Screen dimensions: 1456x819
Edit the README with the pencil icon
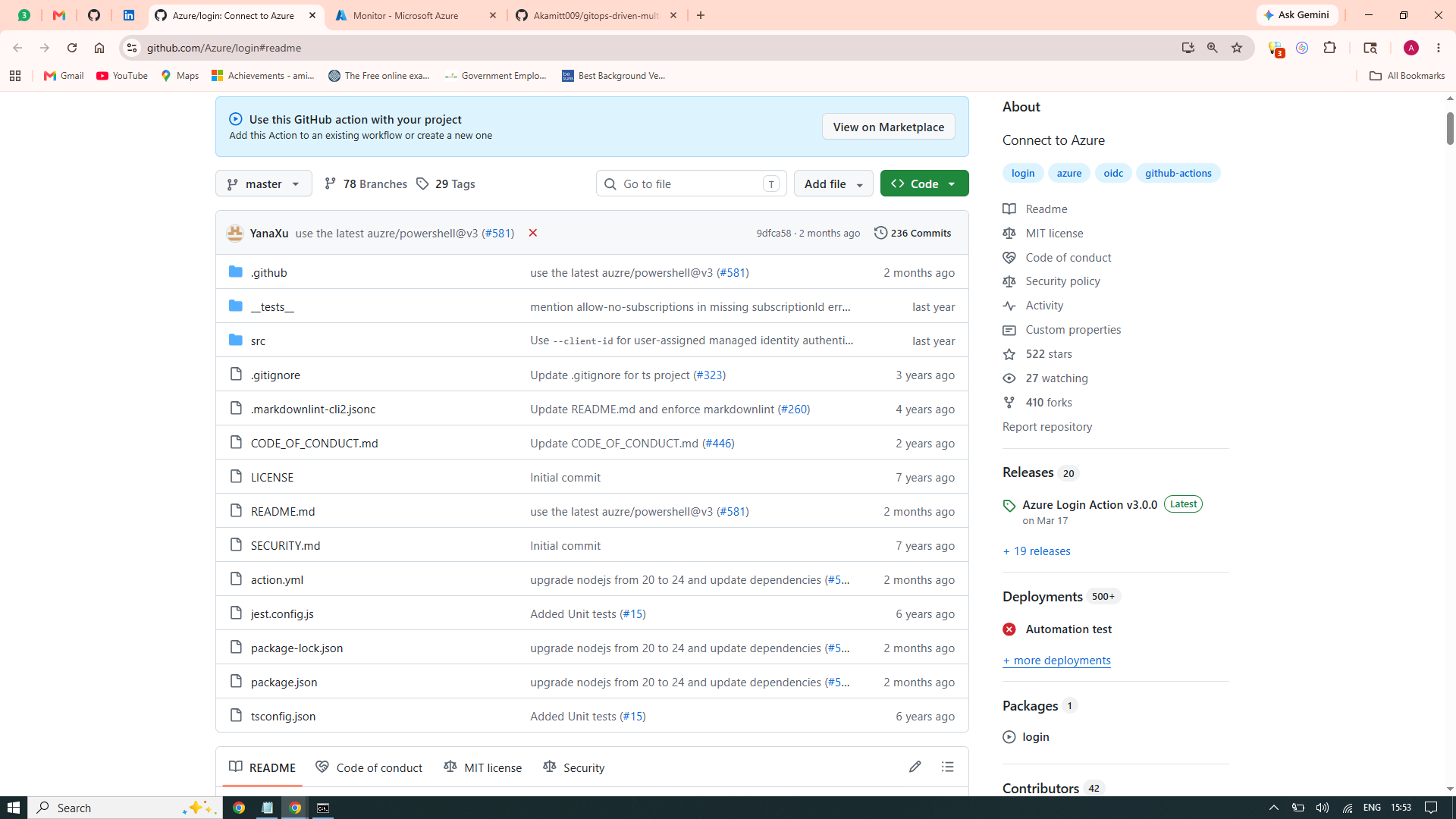(x=915, y=767)
